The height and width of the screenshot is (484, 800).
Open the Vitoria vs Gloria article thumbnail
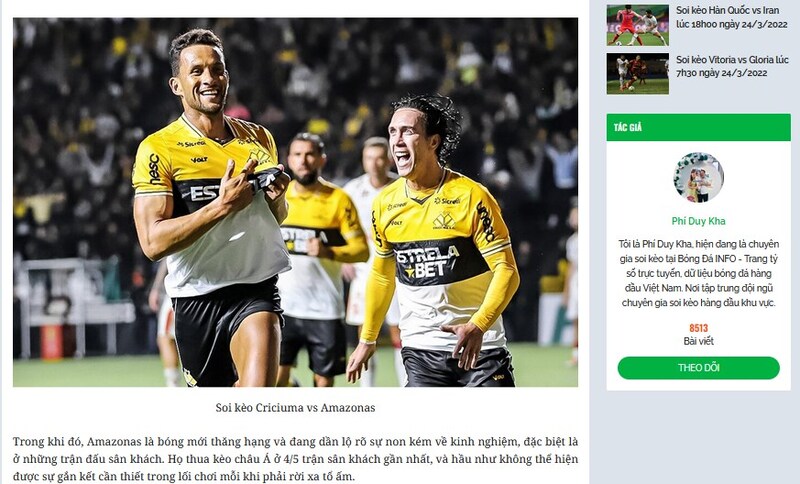637,73
